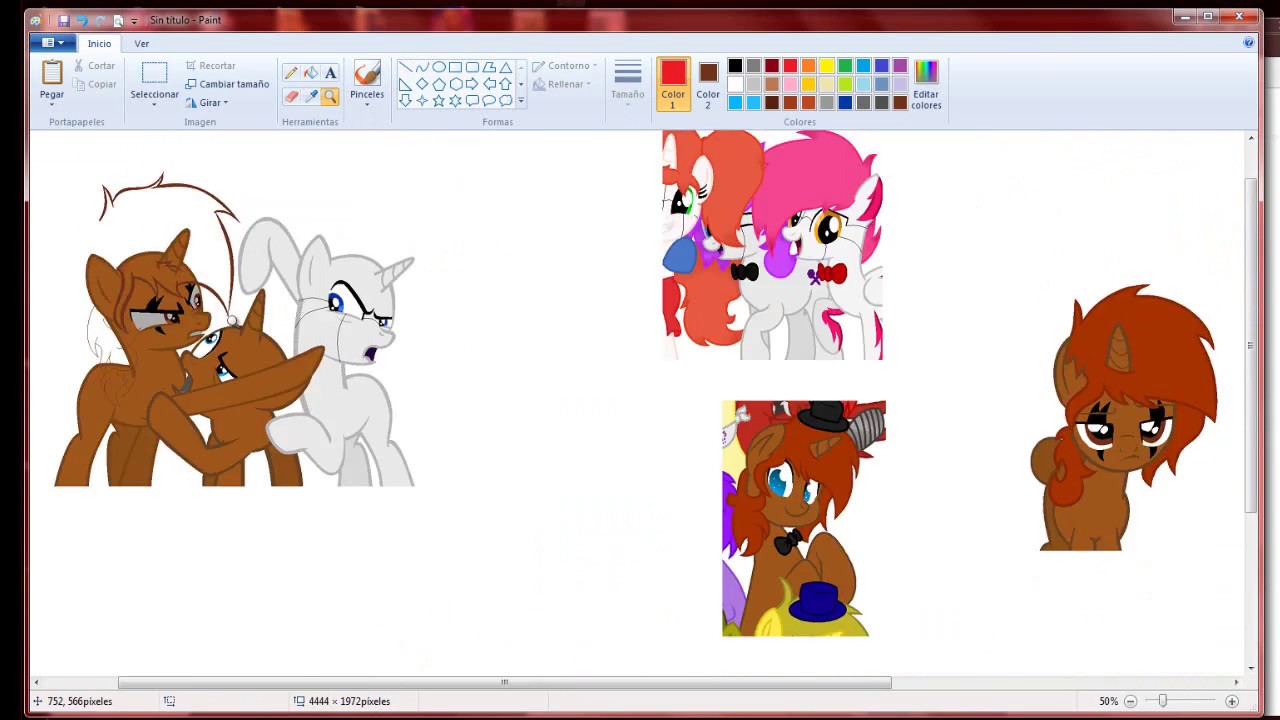The width and height of the screenshot is (1280, 720).
Task: Select the Text tool
Action: point(330,73)
